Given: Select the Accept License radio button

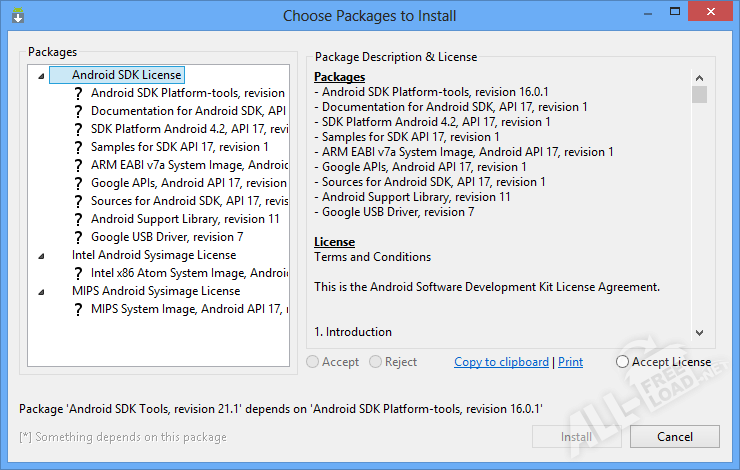Looking at the screenshot, I should (x=623, y=362).
